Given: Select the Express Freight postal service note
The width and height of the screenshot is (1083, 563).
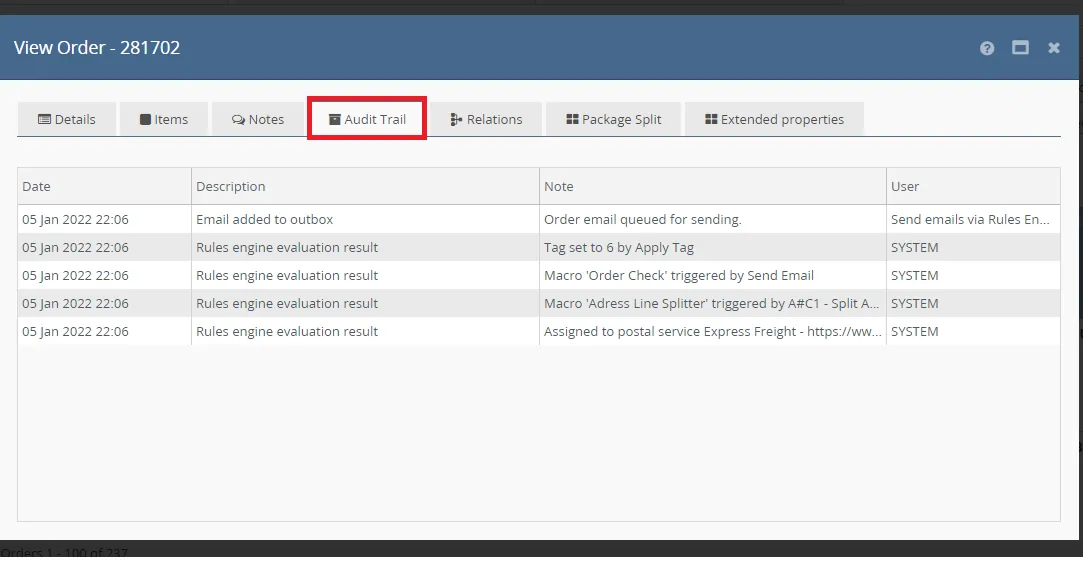Looking at the screenshot, I should coord(713,332).
